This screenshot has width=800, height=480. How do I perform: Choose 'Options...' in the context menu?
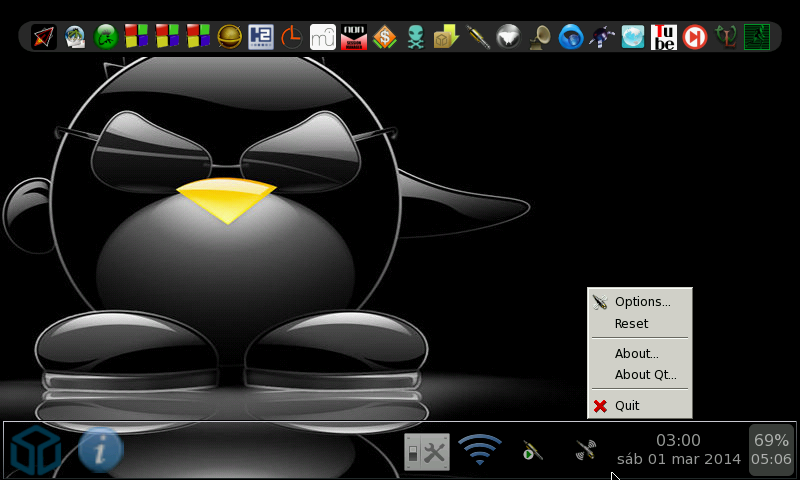[640, 301]
